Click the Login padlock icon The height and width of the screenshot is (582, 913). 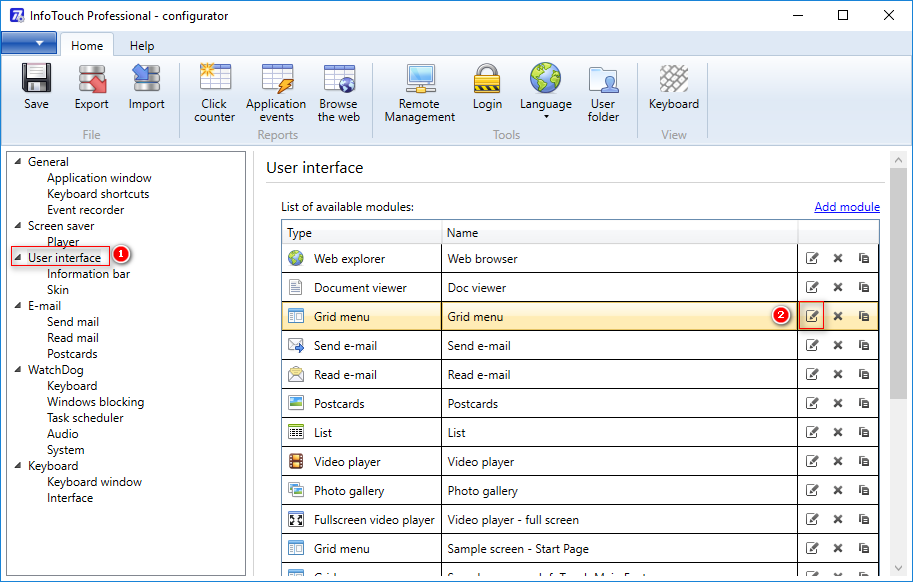(x=487, y=88)
